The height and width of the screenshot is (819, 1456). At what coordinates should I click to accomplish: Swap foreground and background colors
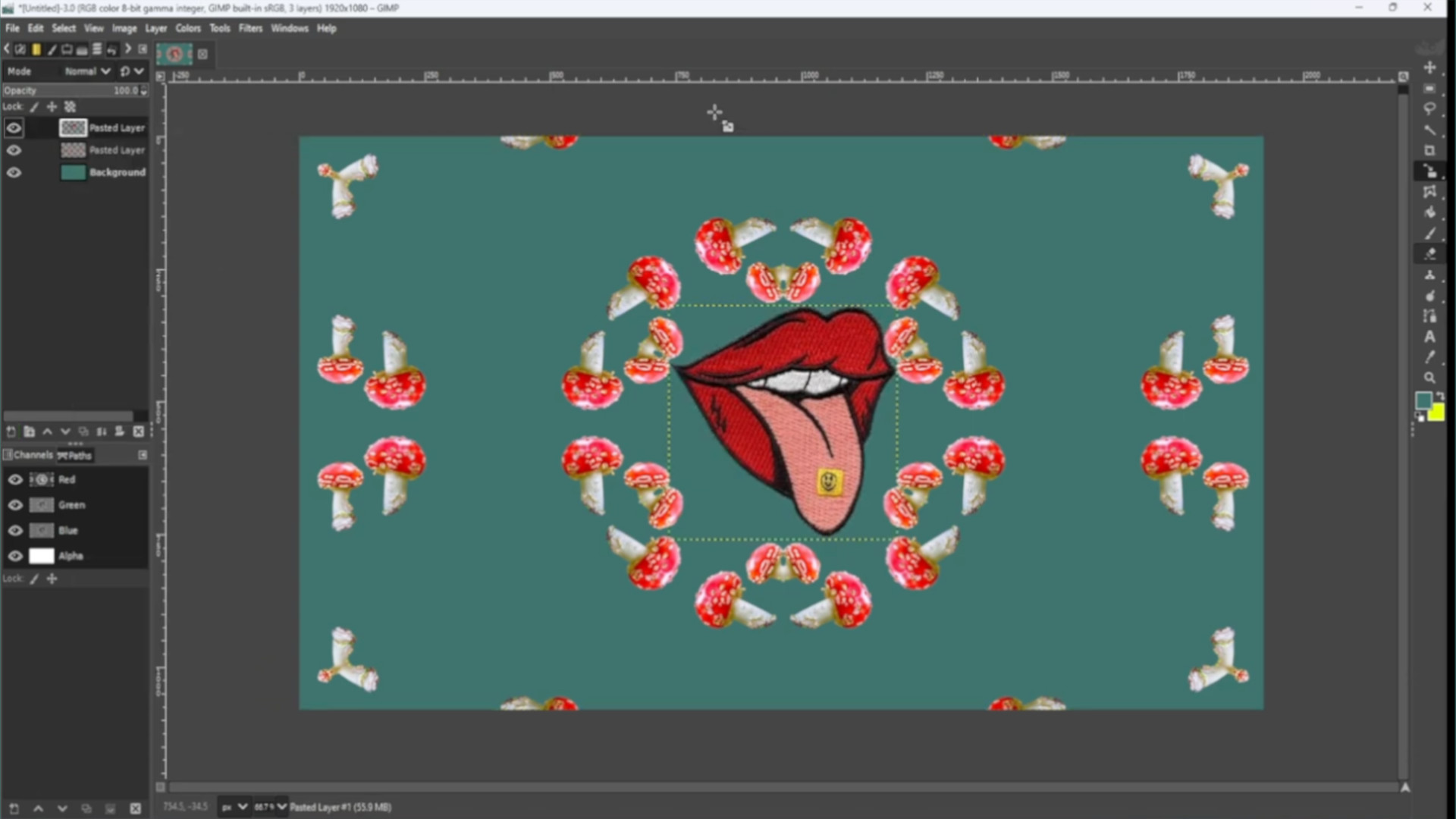(x=1439, y=397)
